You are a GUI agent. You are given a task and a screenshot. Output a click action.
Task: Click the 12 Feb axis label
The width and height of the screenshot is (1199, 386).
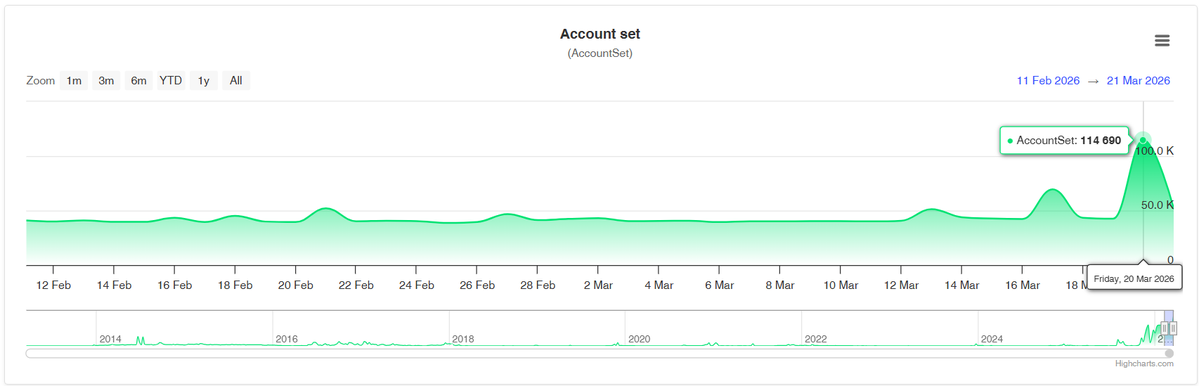[54, 285]
